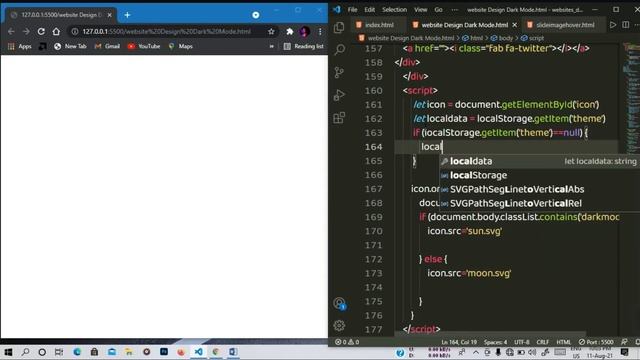The image size is (640, 360).
Task: Close the Chrome website Design tab
Action: coord(109,15)
